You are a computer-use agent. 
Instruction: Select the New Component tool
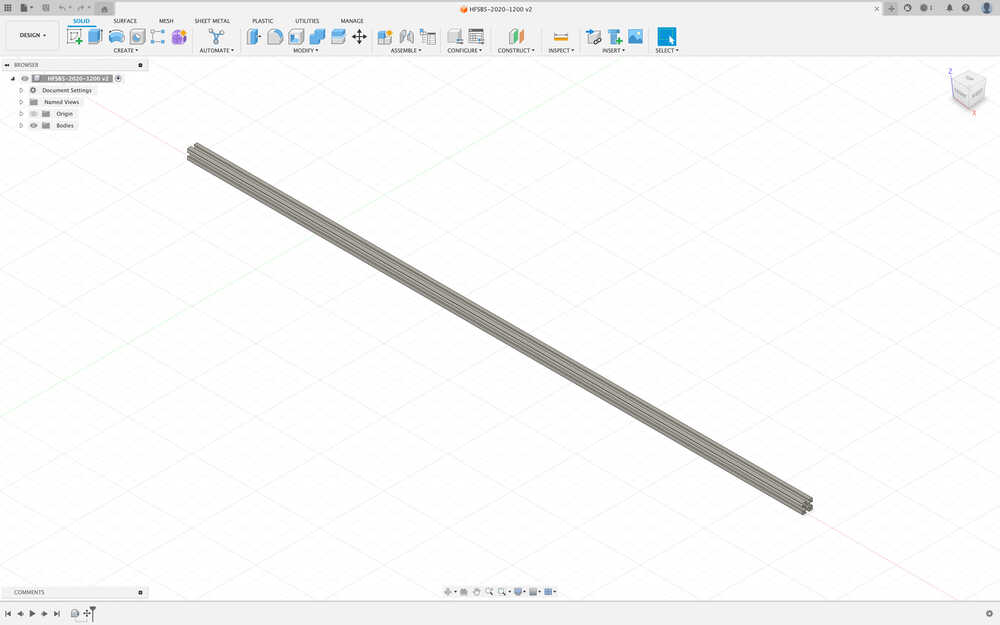pyautogui.click(x=385, y=36)
